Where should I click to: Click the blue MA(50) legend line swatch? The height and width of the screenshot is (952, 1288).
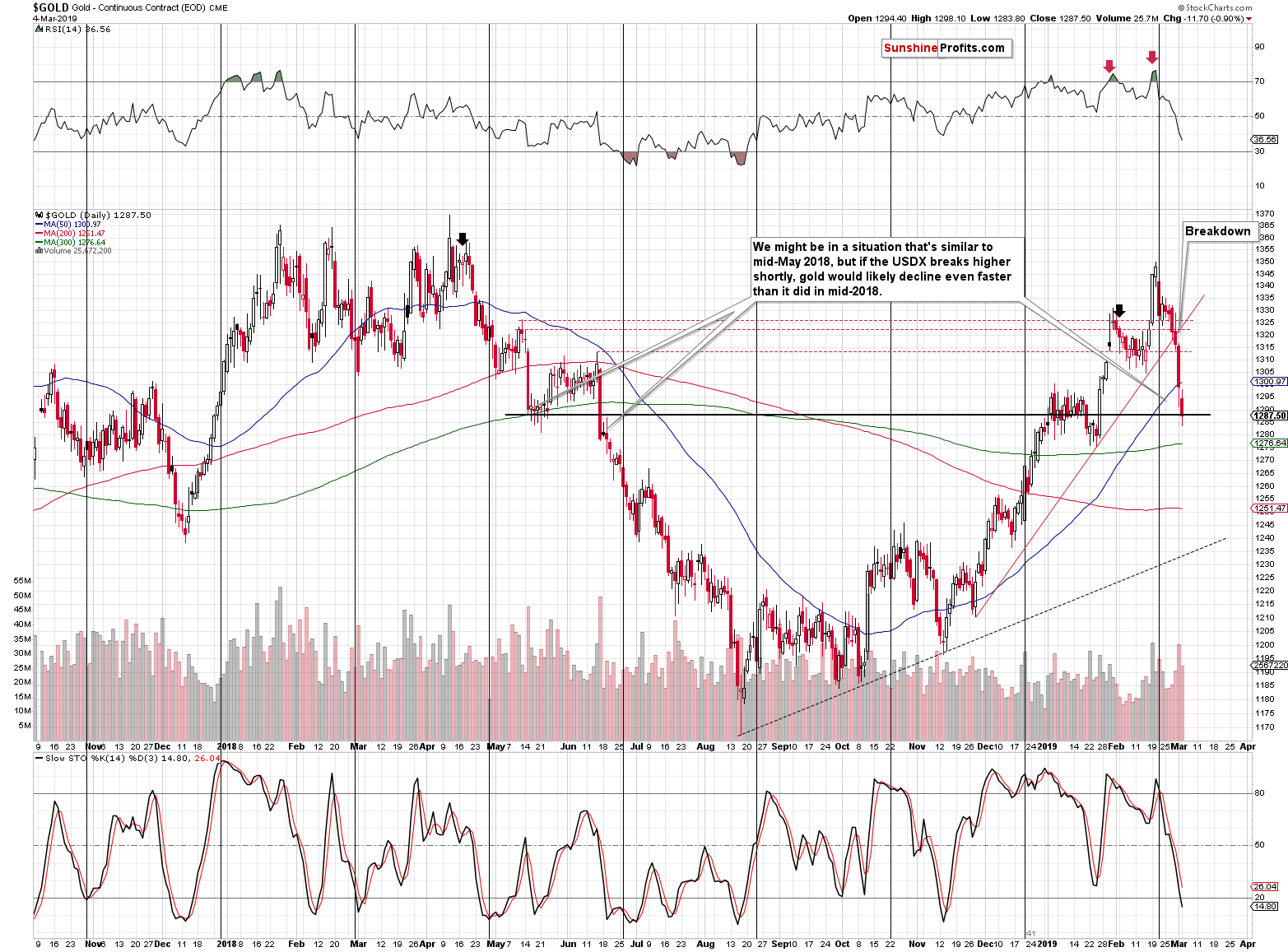(x=39, y=225)
